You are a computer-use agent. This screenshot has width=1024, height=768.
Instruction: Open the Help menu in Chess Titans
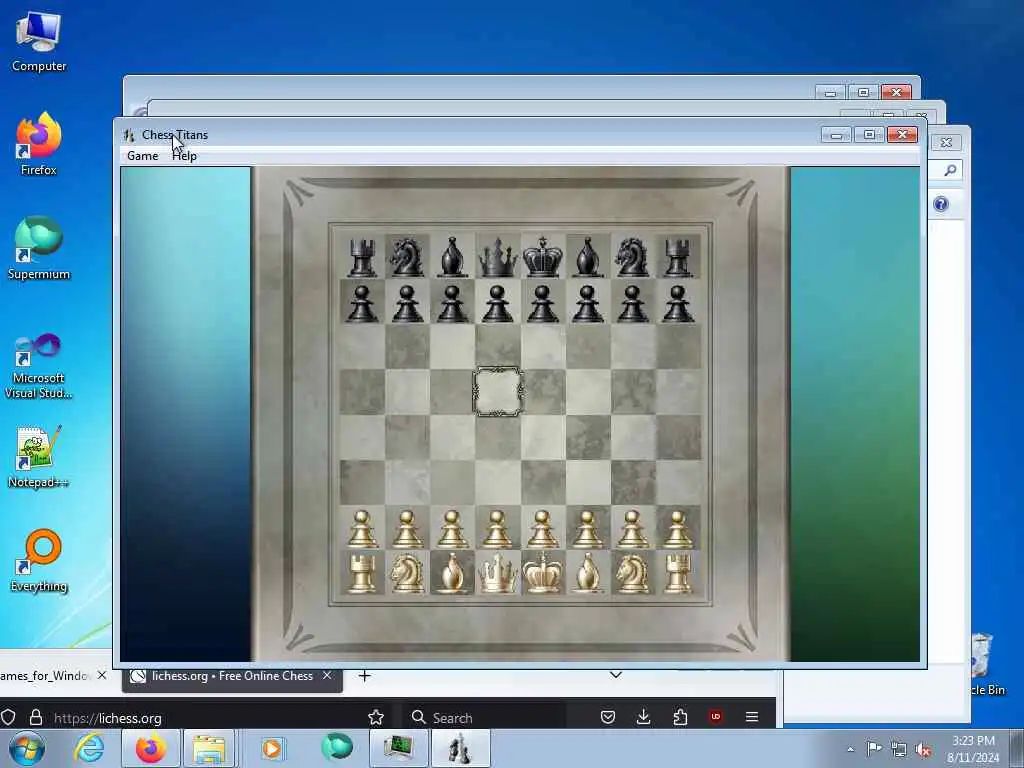click(x=184, y=156)
